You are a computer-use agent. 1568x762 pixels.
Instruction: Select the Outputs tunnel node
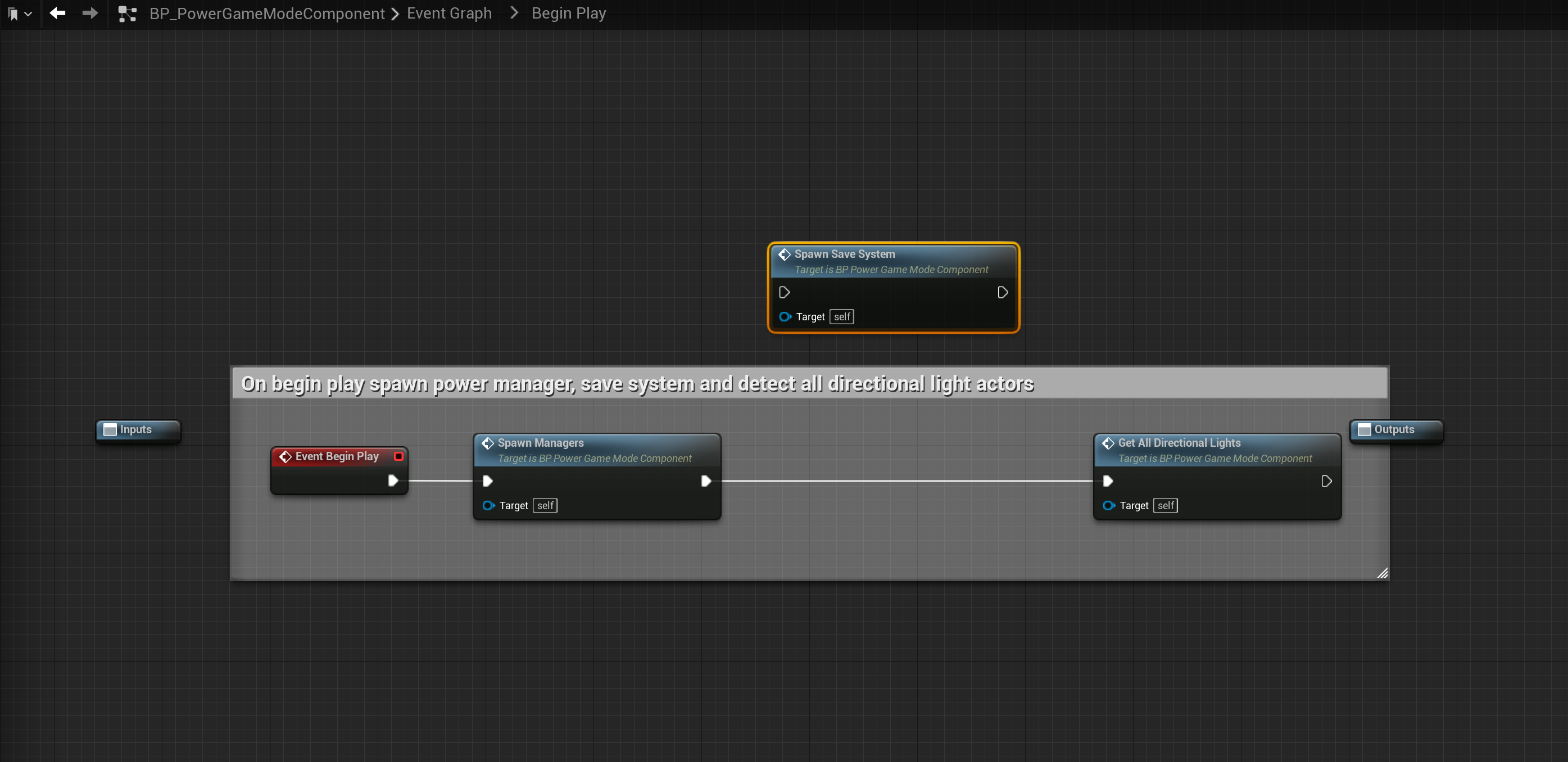pos(1394,430)
